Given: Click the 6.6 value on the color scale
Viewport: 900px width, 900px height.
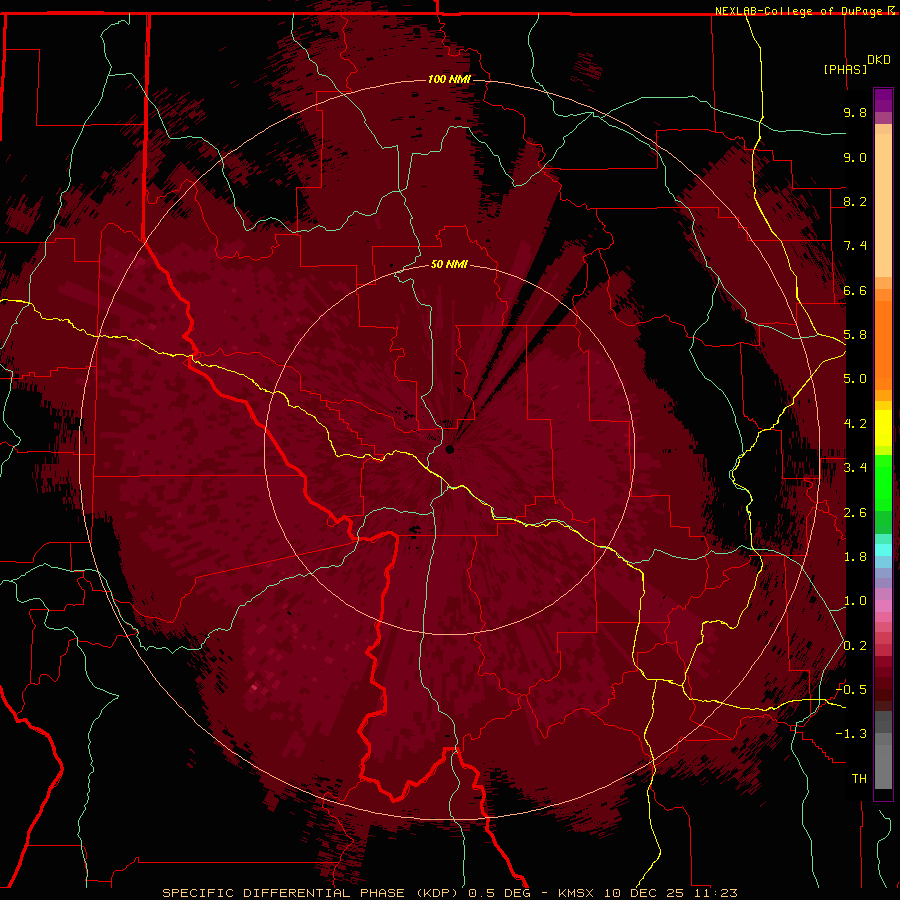Looking at the screenshot, I should (855, 290).
